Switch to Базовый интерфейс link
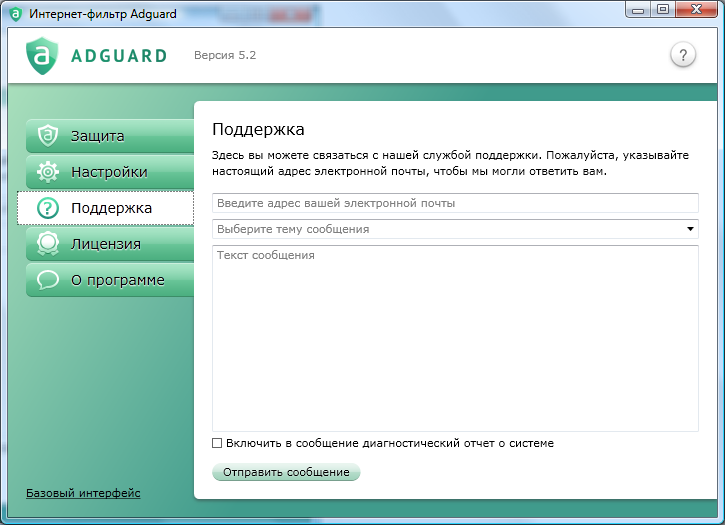Screen dimensions: 725x525 83,493
